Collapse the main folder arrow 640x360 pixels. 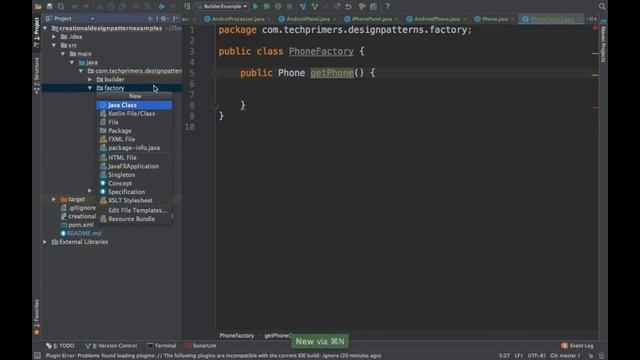point(63,54)
